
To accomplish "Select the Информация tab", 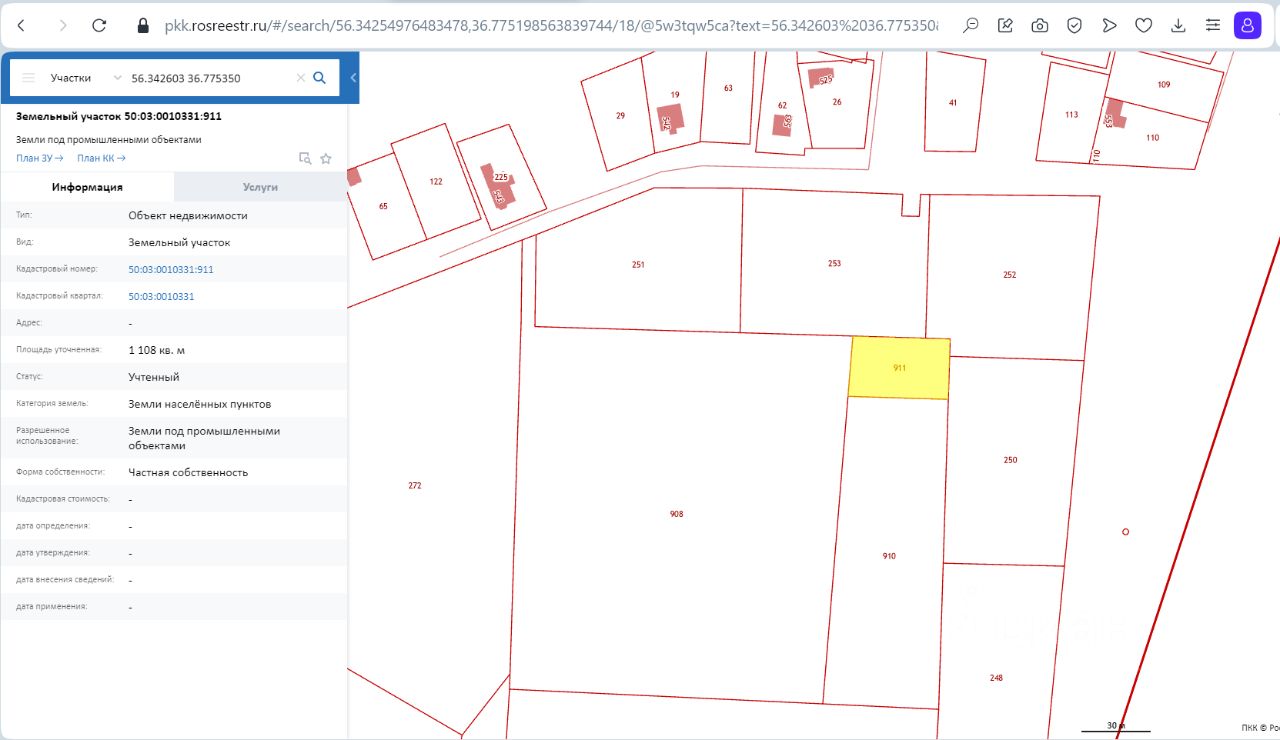I will [x=87, y=187].
